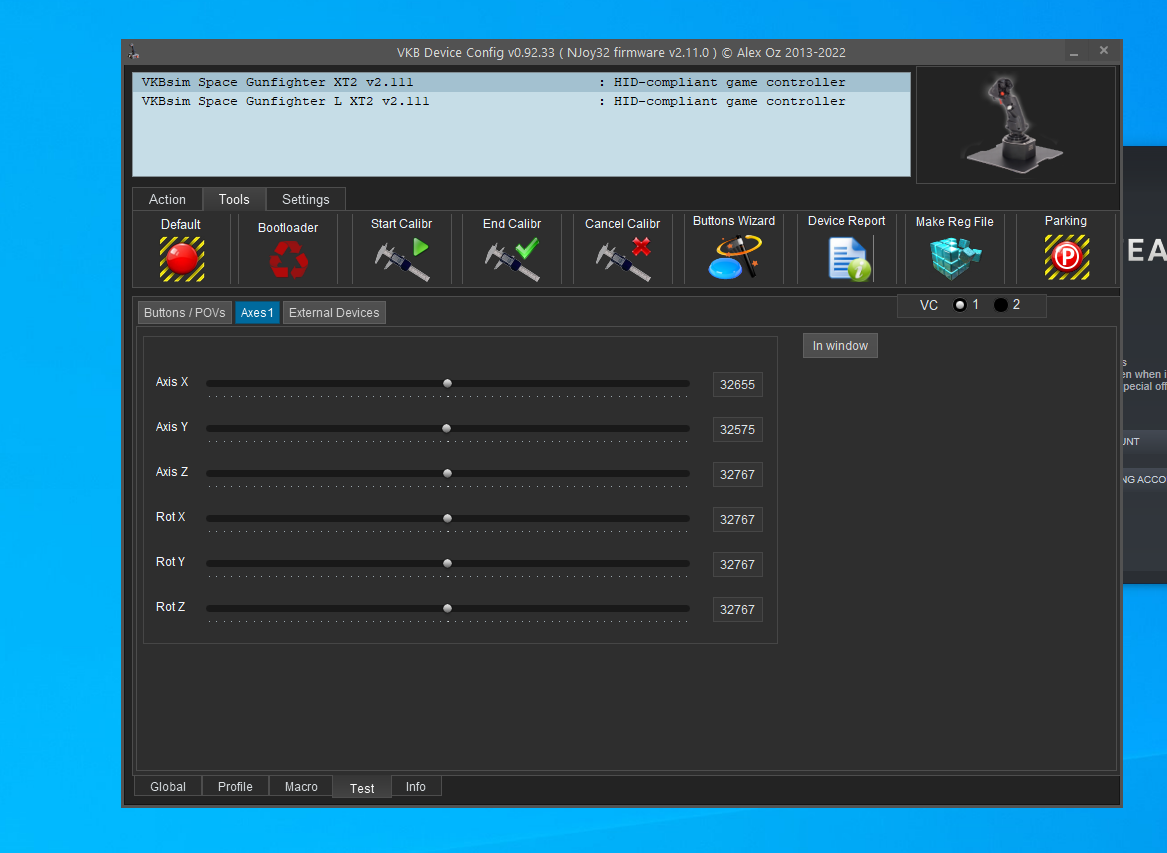1167x853 pixels.
Task: Click the Axis Y value field 32575
Action: [x=738, y=429]
